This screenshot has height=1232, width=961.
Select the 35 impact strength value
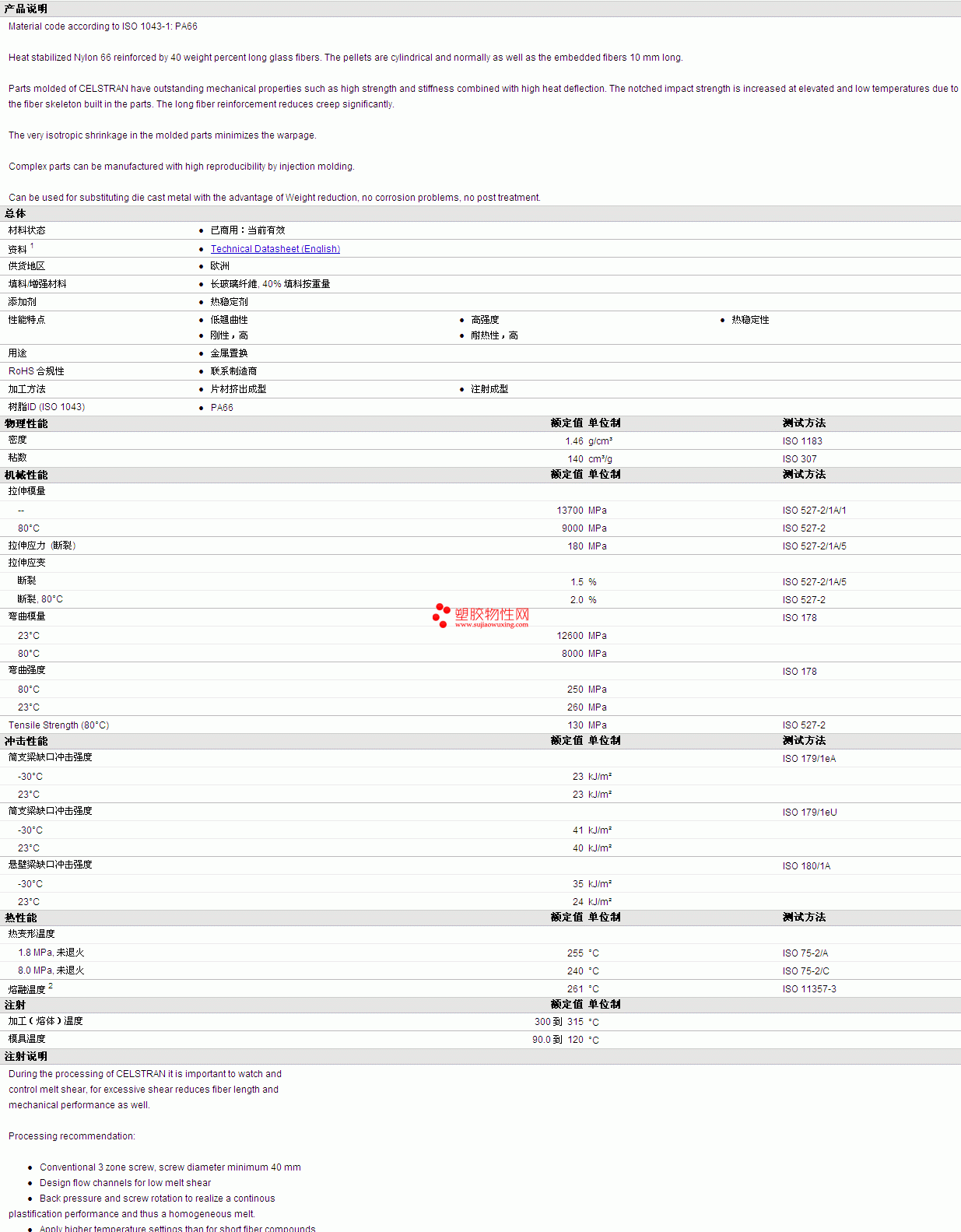click(x=578, y=884)
